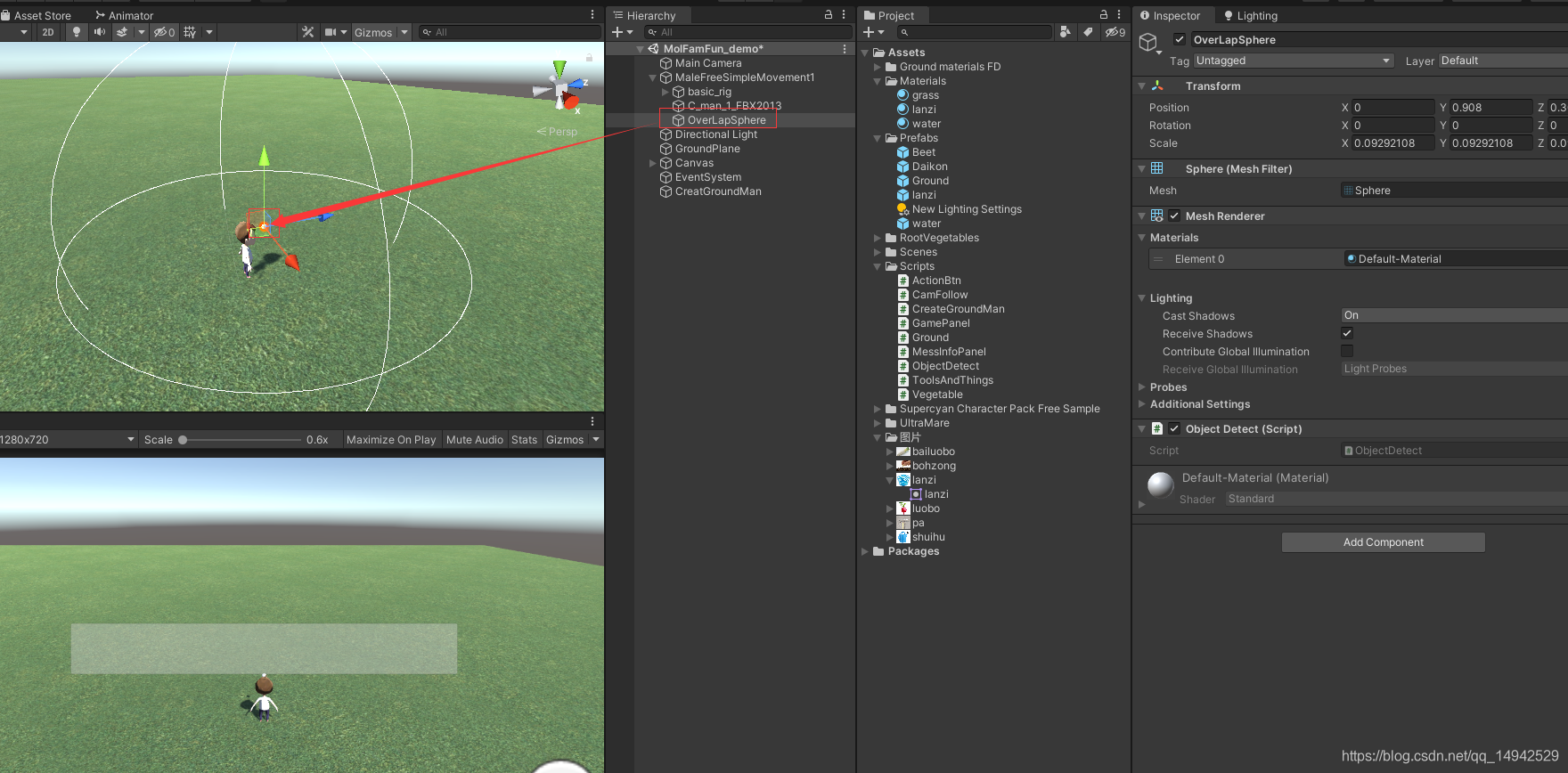Show Stats in Game view

click(x=524, y=440)
